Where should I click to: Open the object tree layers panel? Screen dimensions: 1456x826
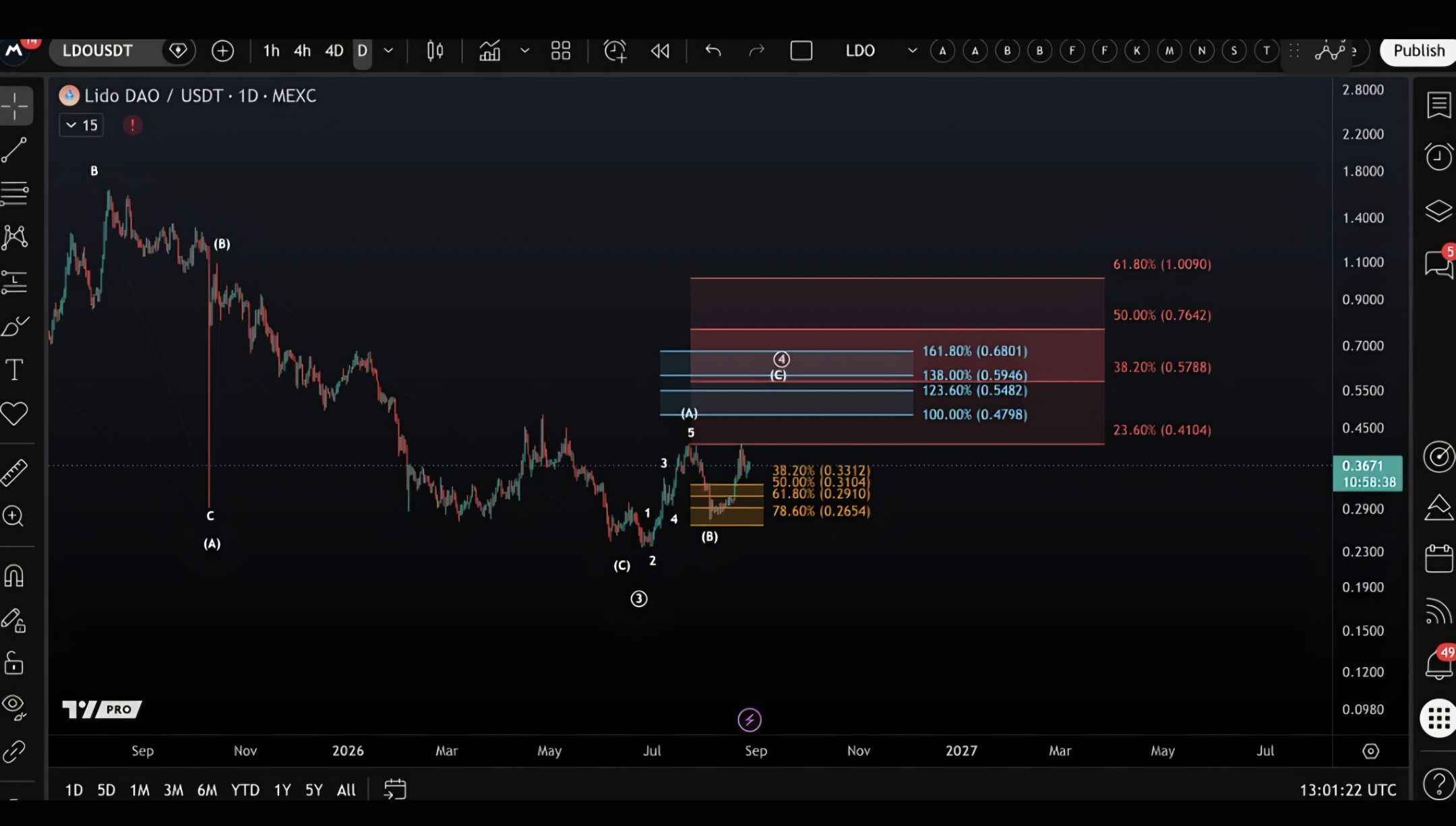click(x=1438, y=211)
